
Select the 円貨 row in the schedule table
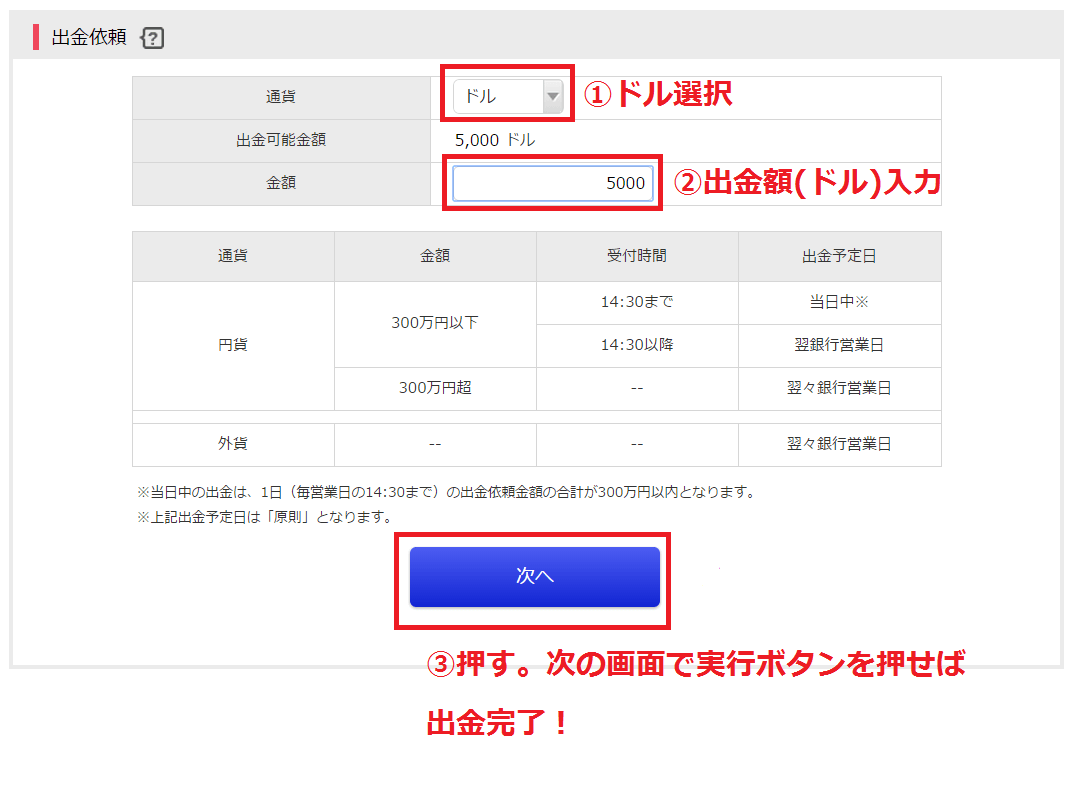pyautogui.click(x=232, y=345)
